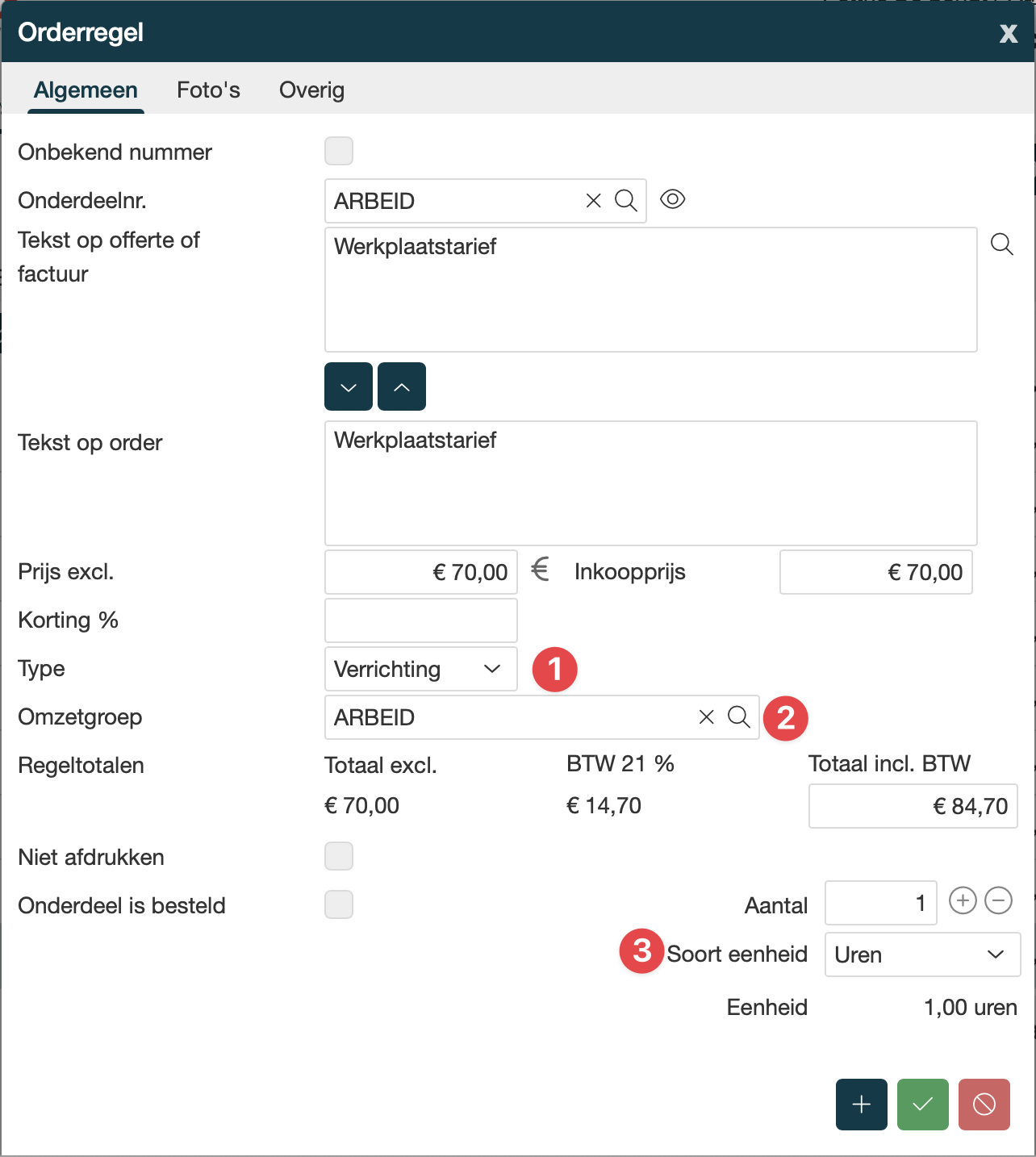Expand the Soort eenheid Uren dropdown
This screenshot has height=1157, width=1036.
(x=921, y=954)
